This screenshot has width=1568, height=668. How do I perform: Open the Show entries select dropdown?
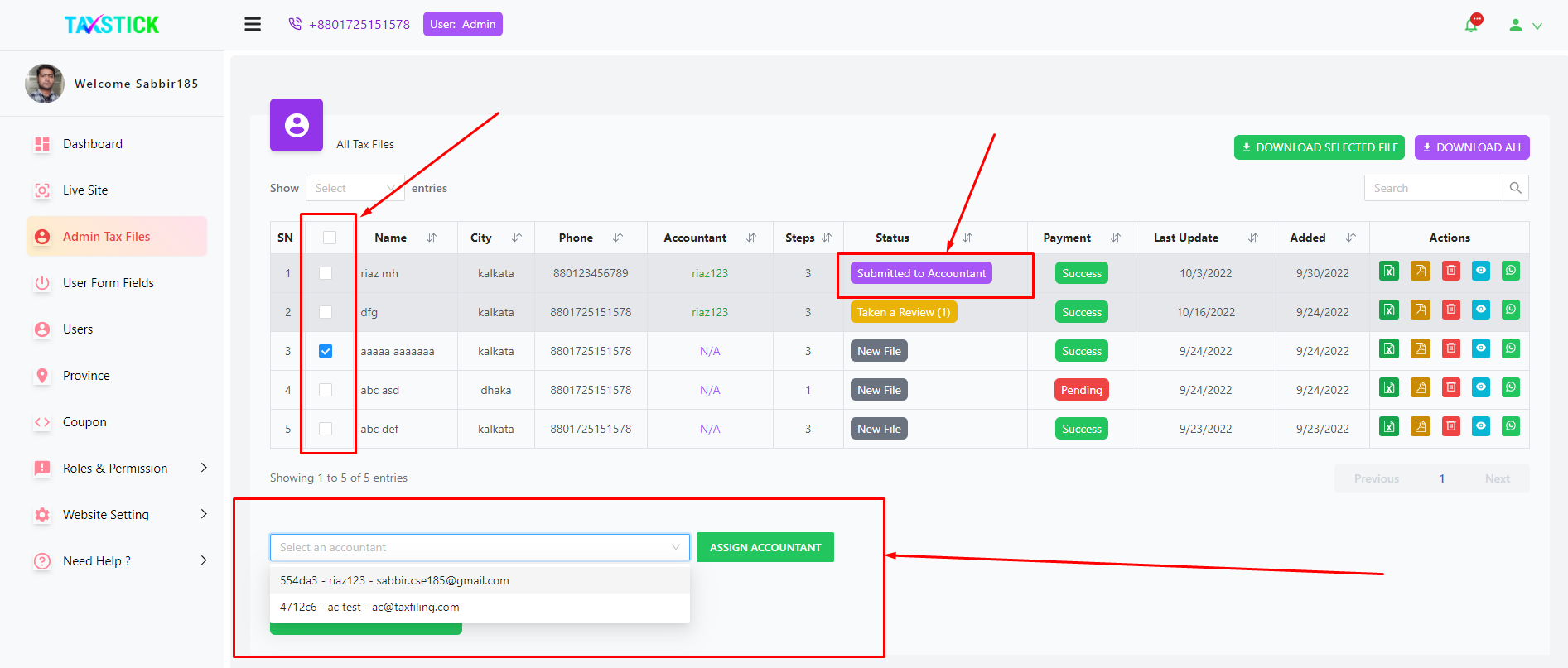click(x=355, y=188)
